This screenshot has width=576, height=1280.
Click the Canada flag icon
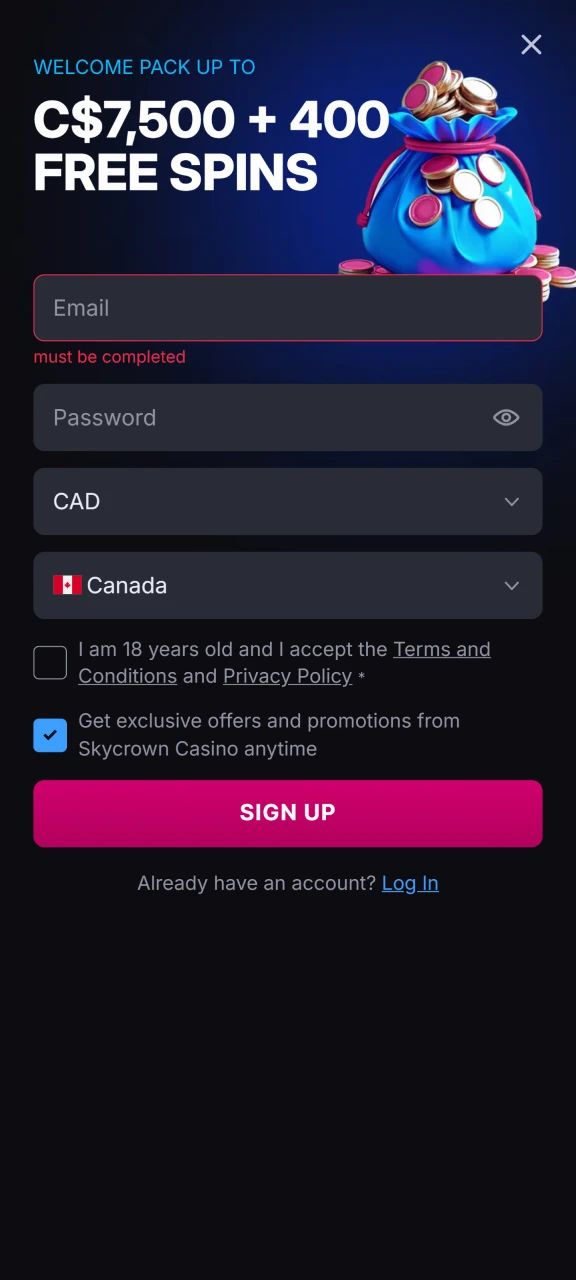click(x=66, y=585)
